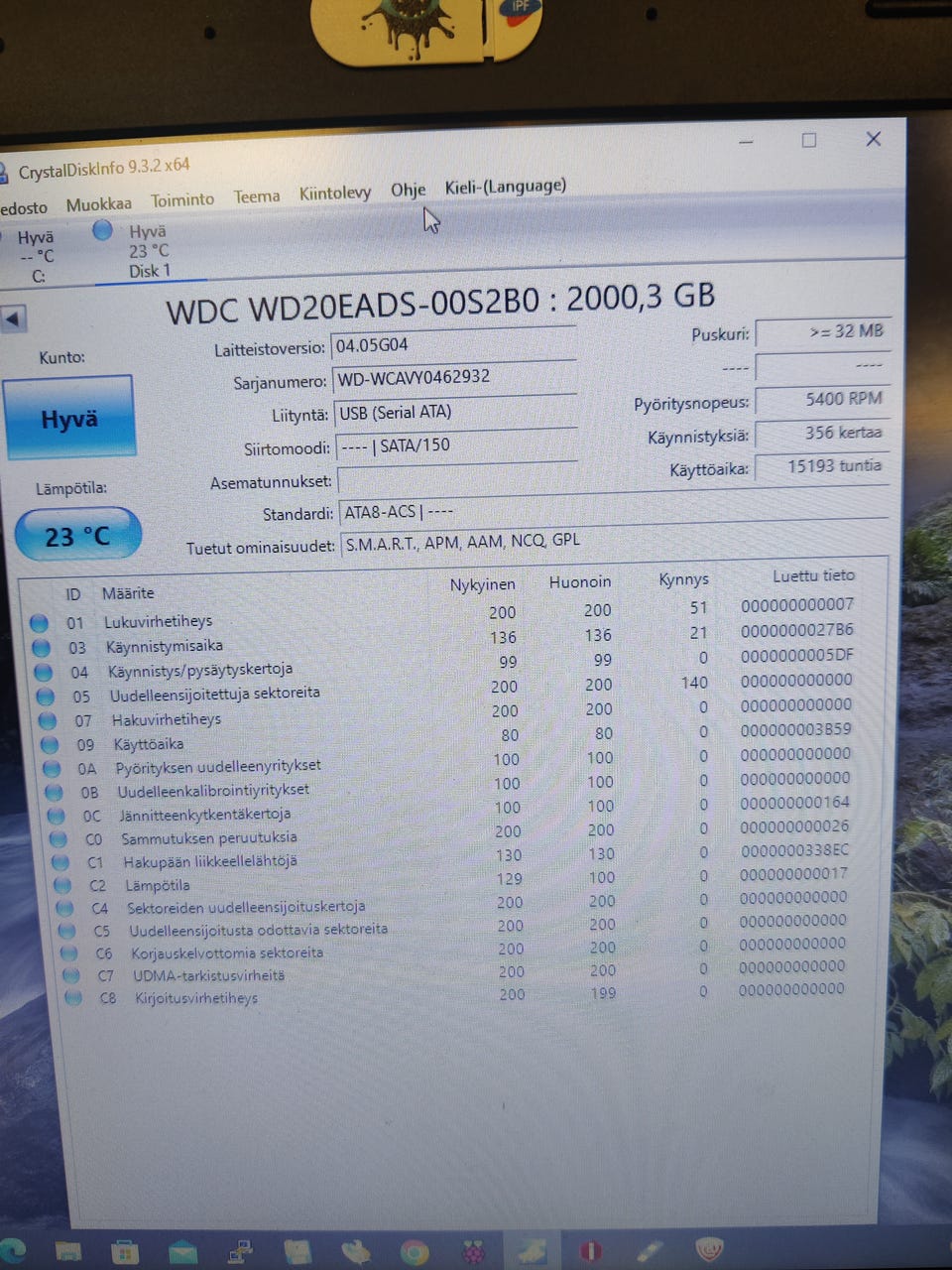This screenshot has width=952, height=1270.
Task: Click the status icon of row 09 Käyttöaika
Action: coord(50,745)
